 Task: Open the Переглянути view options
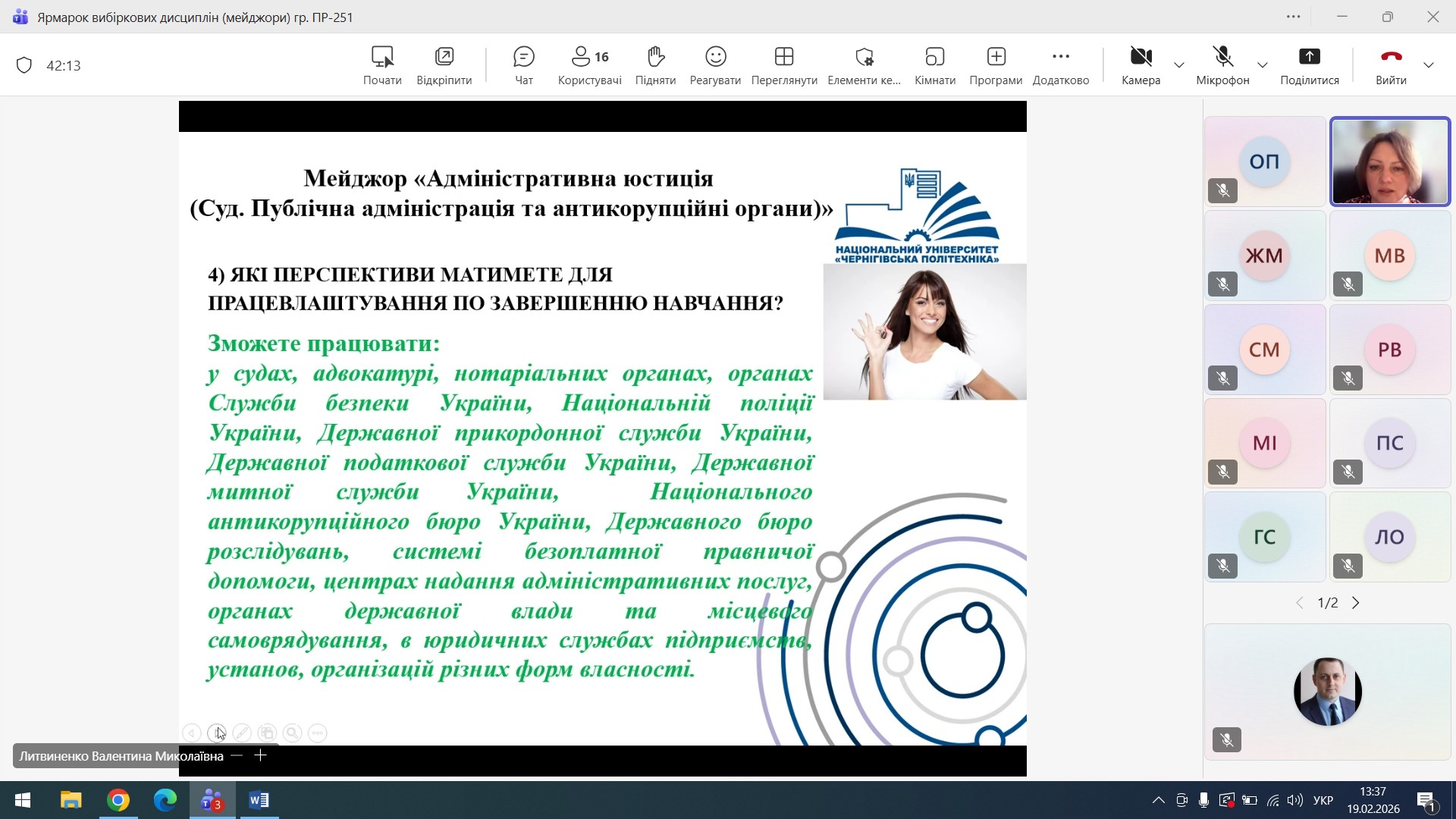[x=783, y=64]
